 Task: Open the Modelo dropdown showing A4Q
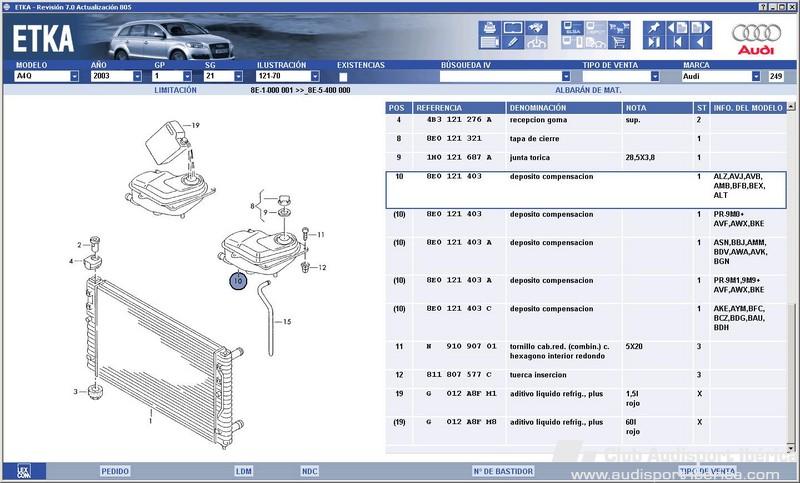pyautogui.click(x=75, y=76)
